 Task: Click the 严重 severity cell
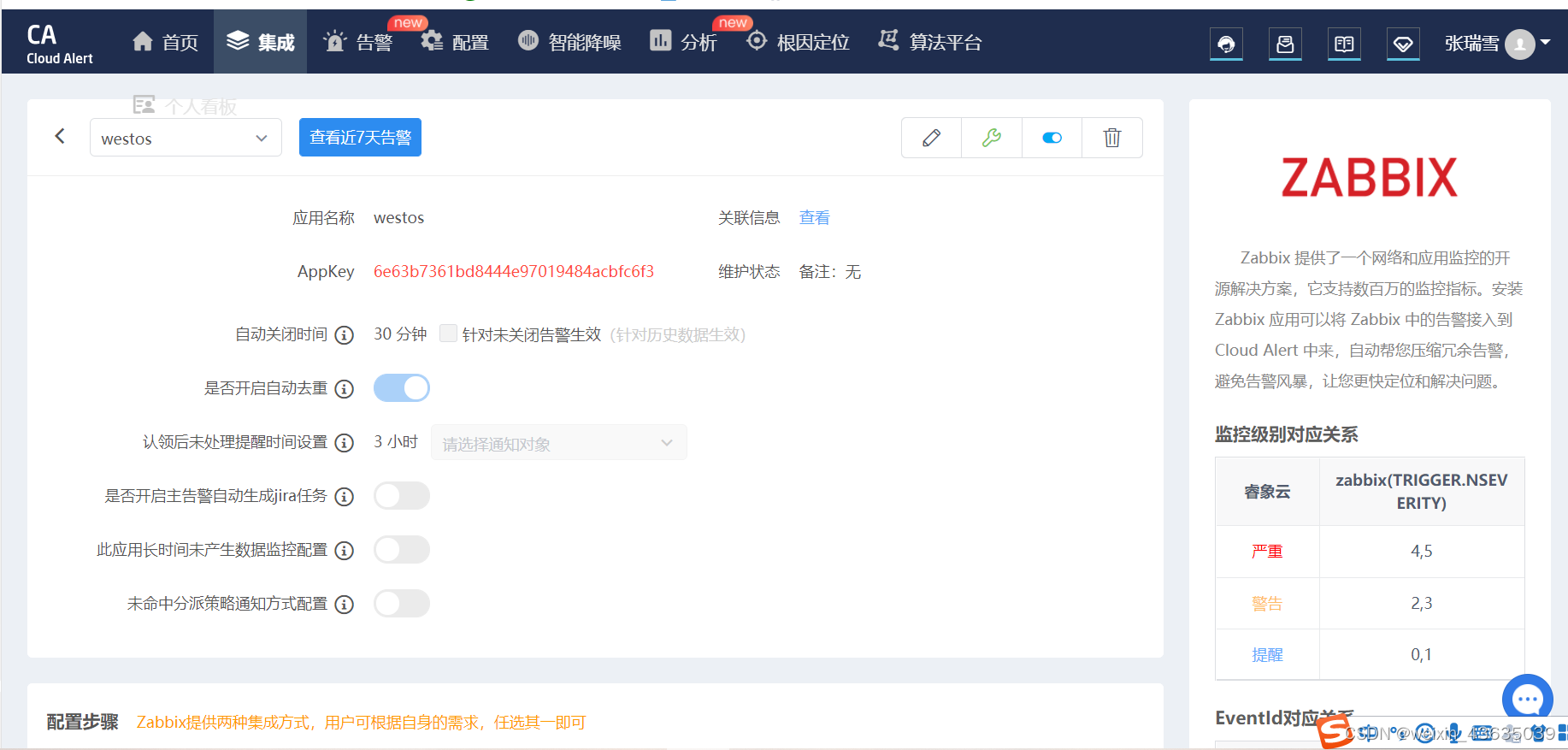[x=1267, y=552]
